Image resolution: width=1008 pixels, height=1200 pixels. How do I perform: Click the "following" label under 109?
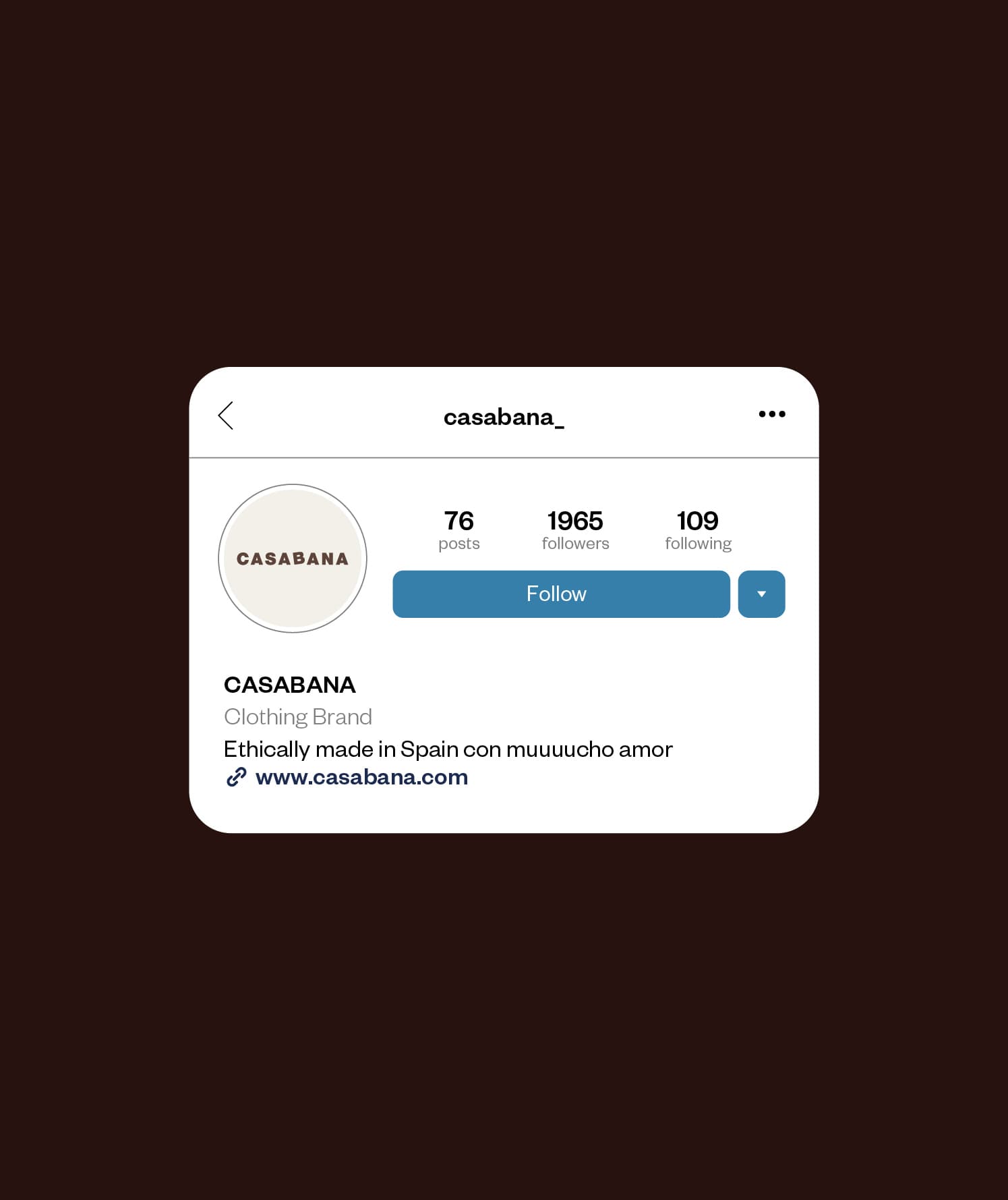click(x=699, y=544)
